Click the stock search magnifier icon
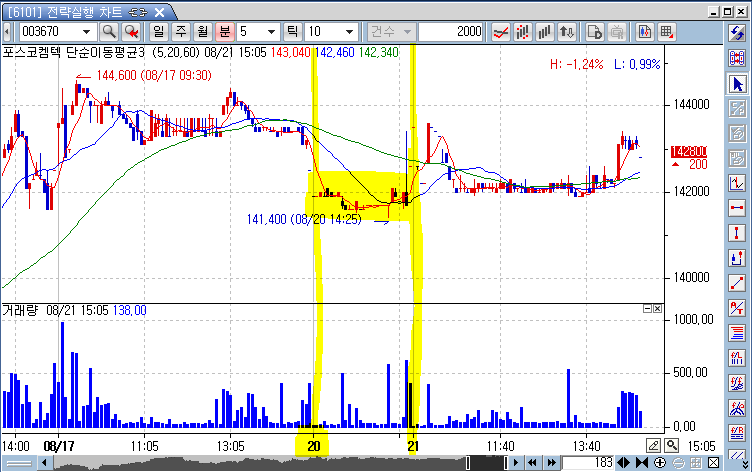 point(106,31)
